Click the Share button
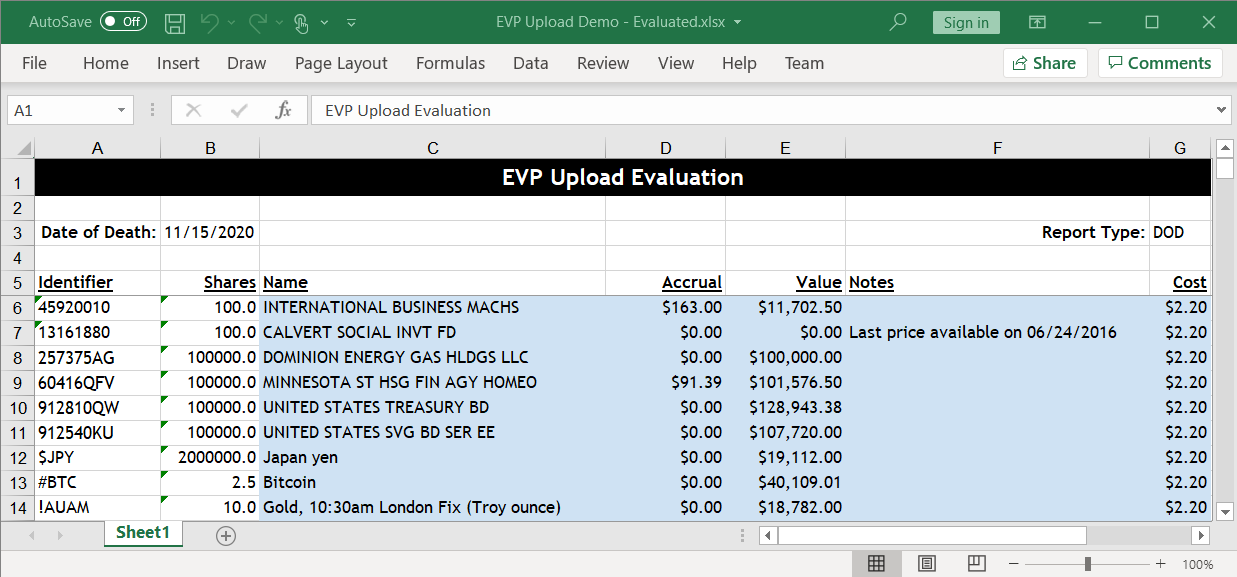1237x577 pixels. pos(1045,63)
